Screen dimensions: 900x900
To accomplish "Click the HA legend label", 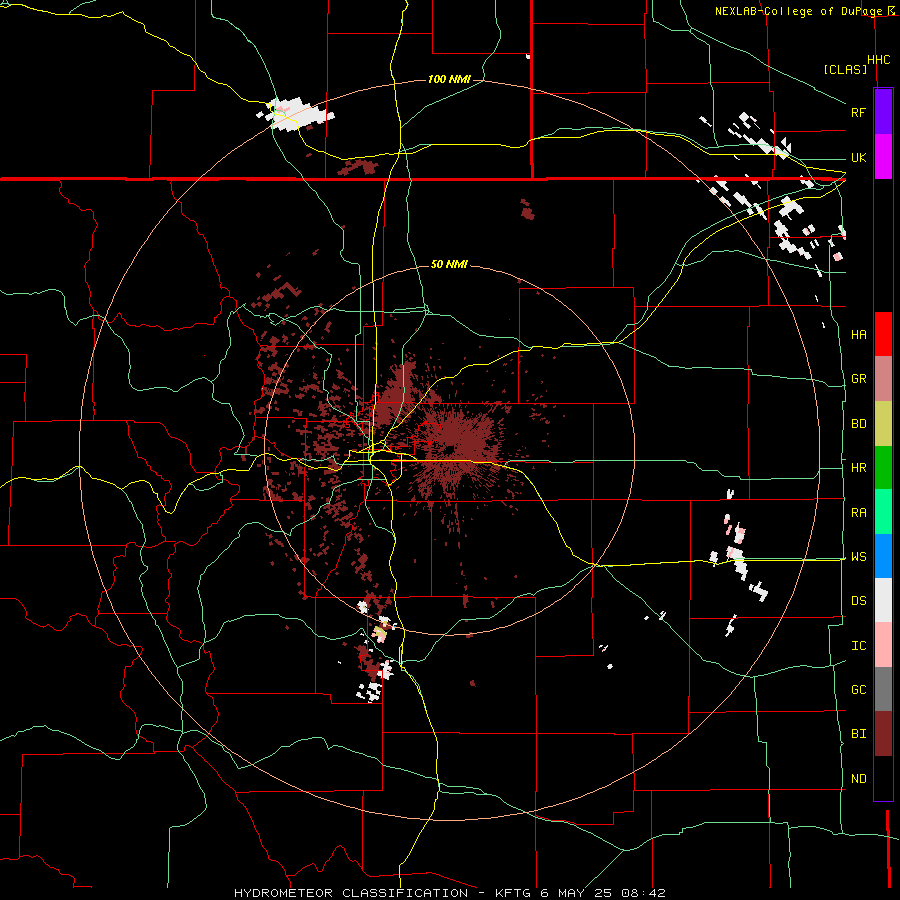I will coord(858,335).
